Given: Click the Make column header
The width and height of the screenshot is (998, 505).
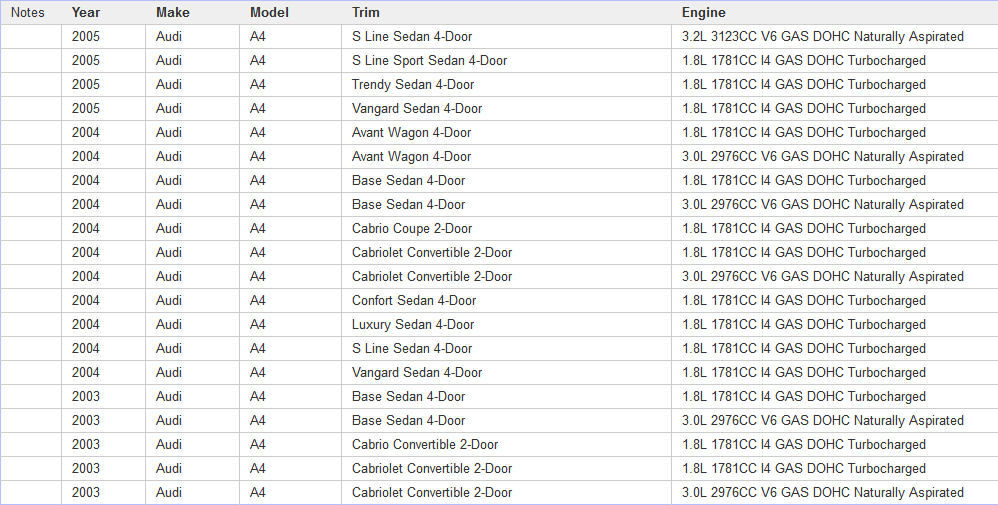Looking at the screenshot, I should [x=173, y=13].
